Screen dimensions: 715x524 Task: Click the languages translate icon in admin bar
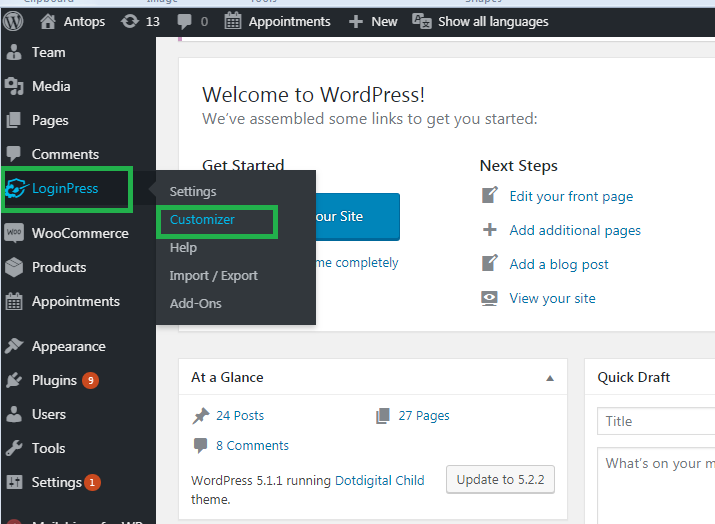pos(421,21)
